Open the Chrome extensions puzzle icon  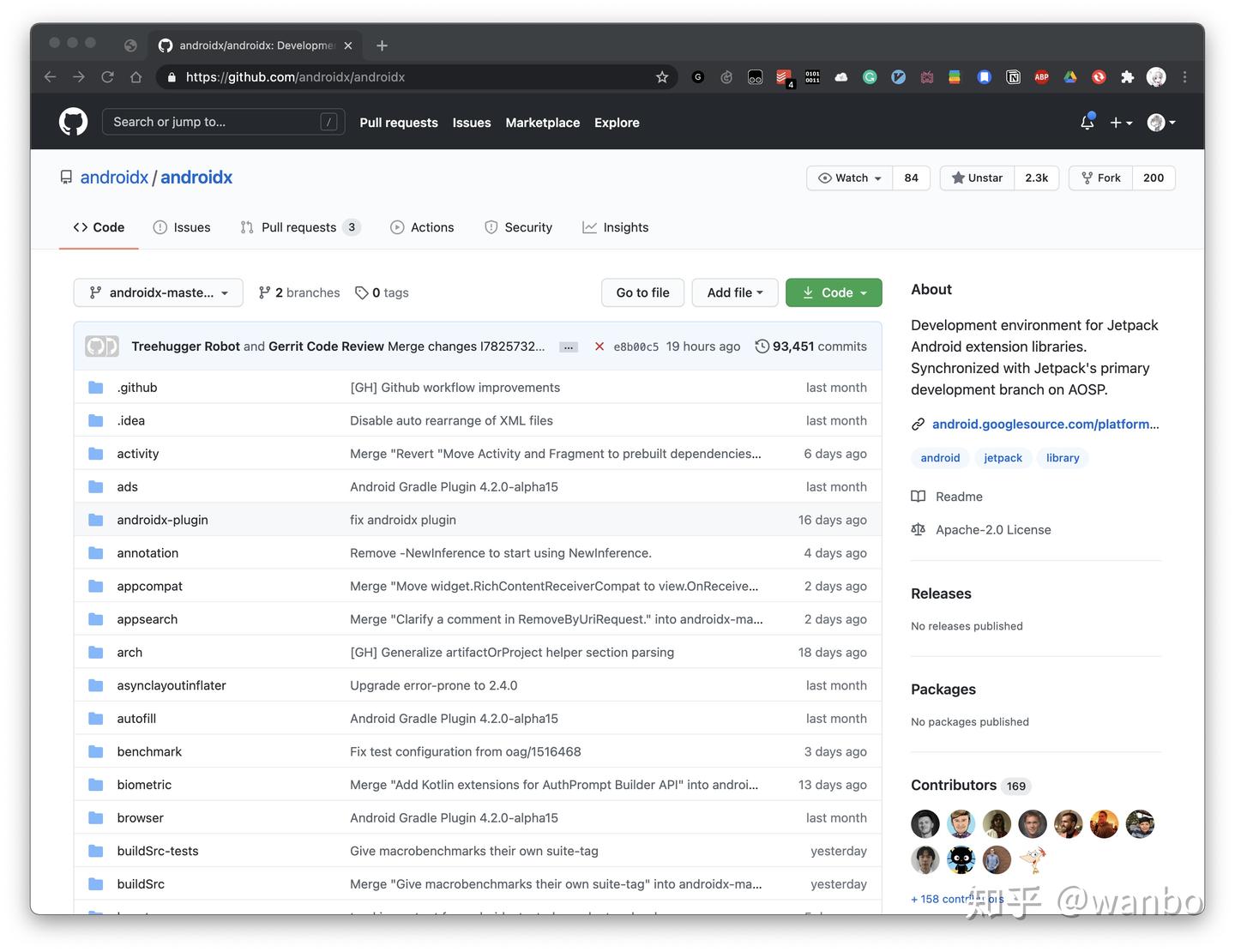click(1128, 77)
